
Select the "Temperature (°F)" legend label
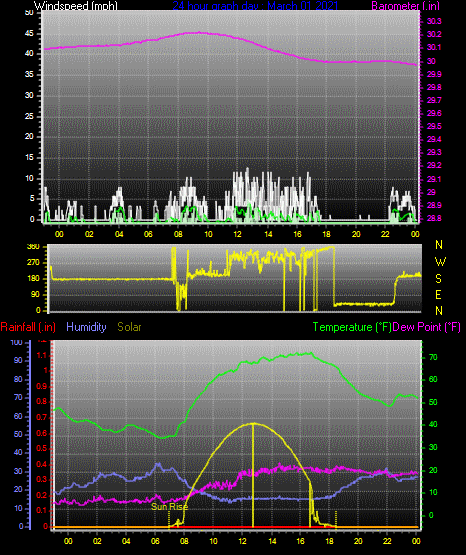(352, 327)
